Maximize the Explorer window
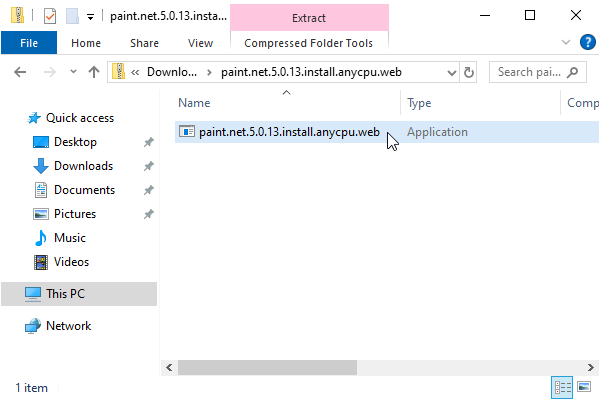The width and height of the screenshot is (600, 400). click(530, 15)
